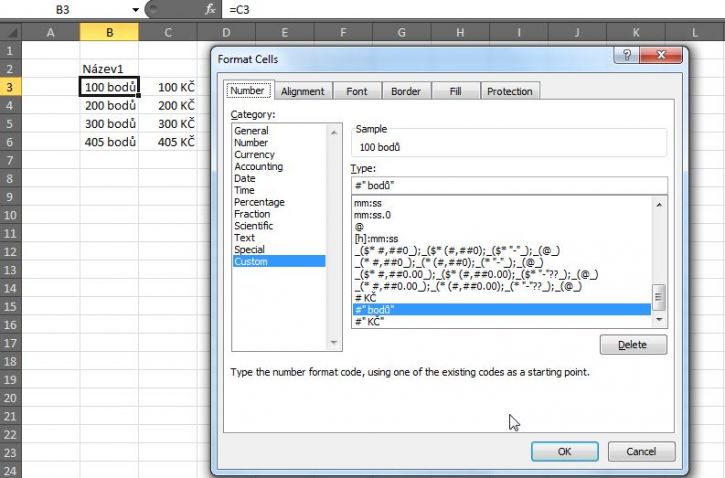The height and width of the screenshot is (478, 725).
Task: Click cell containing 200 bodů
Action: tap(109, 105)
